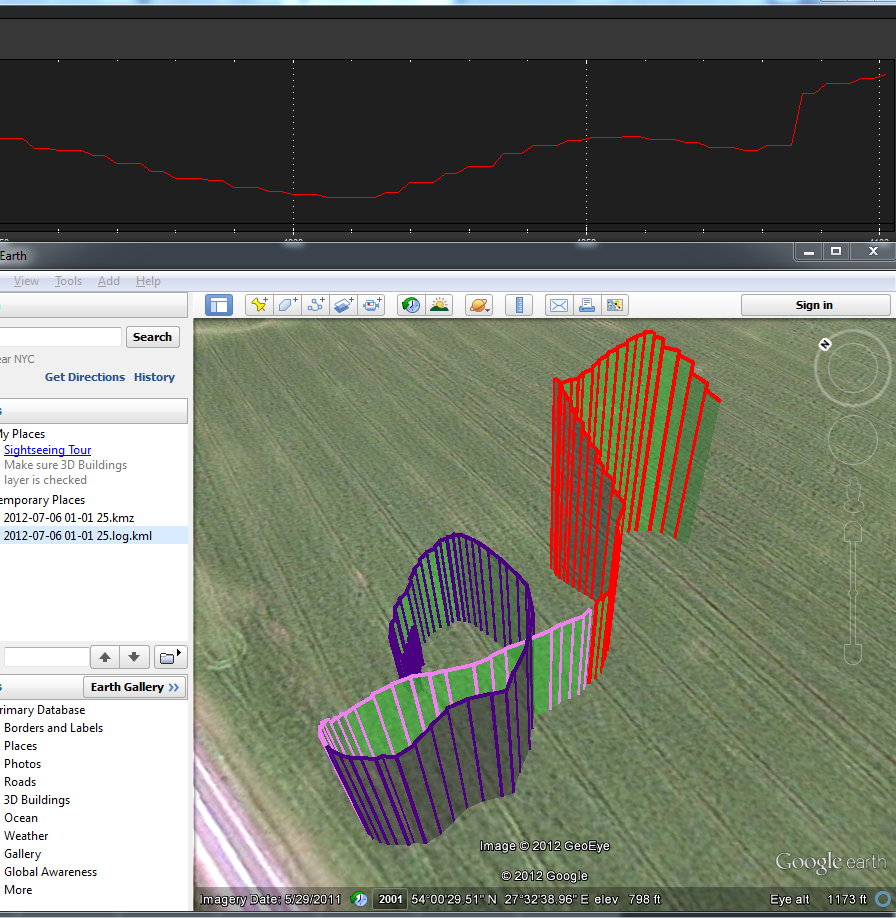The image size is (896, 918).
Task: Select the Add Polygon tool
Action: (288, 305)
